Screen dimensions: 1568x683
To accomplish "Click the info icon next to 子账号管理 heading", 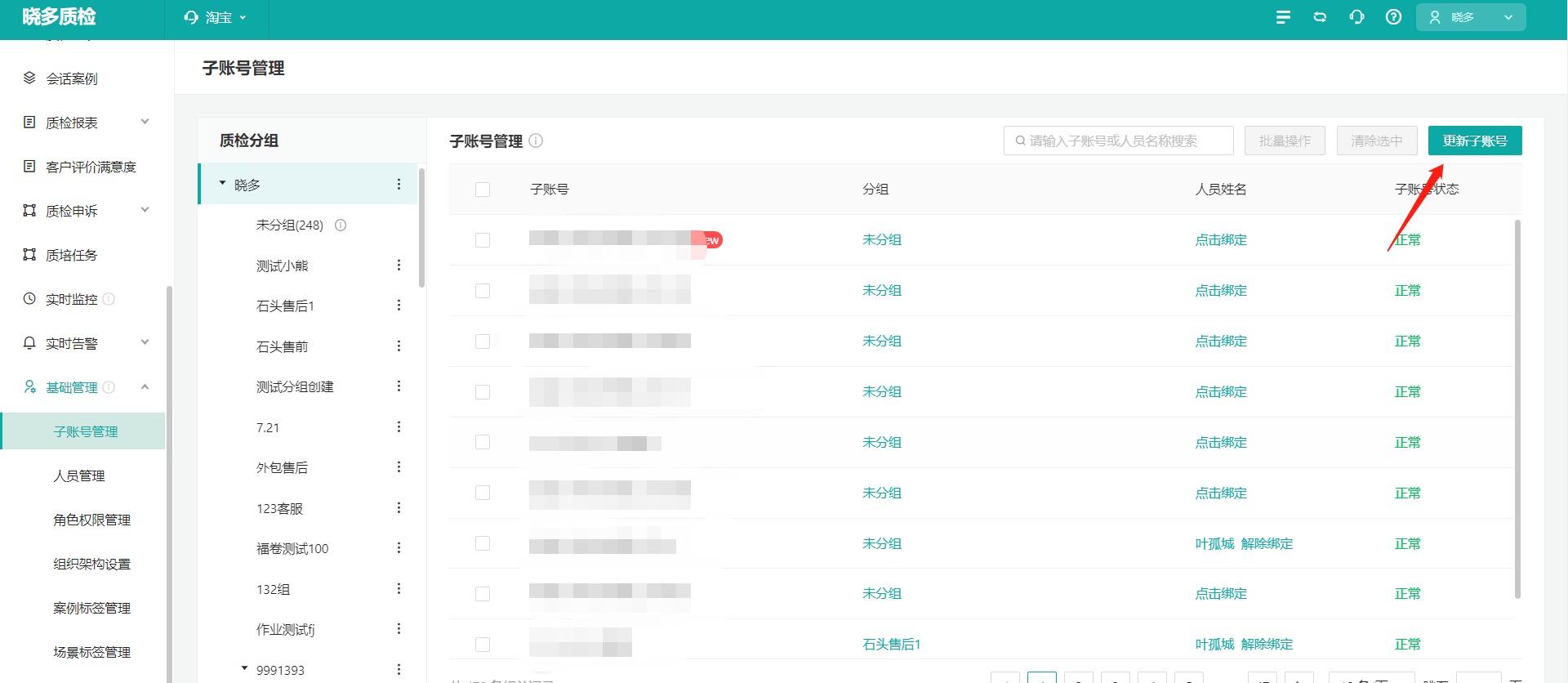I will tap(536, 141).
